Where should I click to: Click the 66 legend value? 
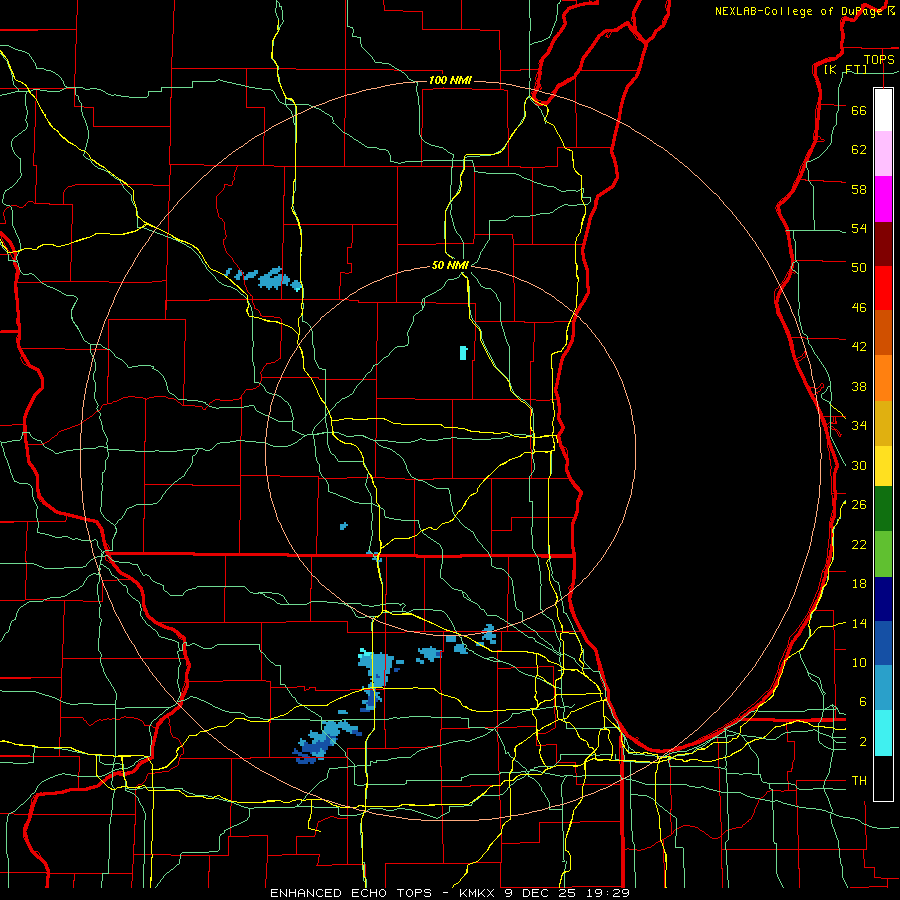coord(859,110)
